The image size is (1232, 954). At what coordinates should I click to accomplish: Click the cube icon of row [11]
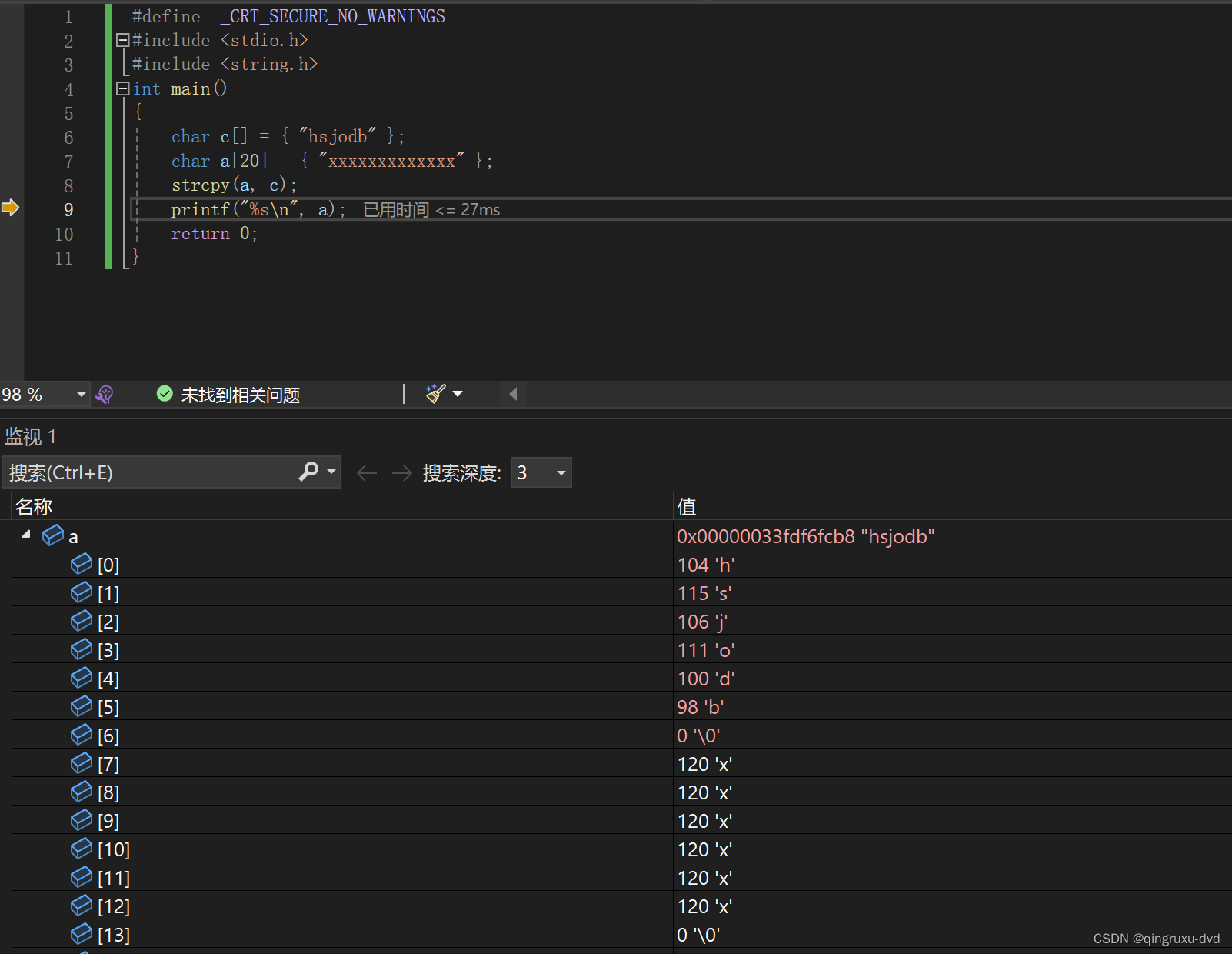[82, 877]
